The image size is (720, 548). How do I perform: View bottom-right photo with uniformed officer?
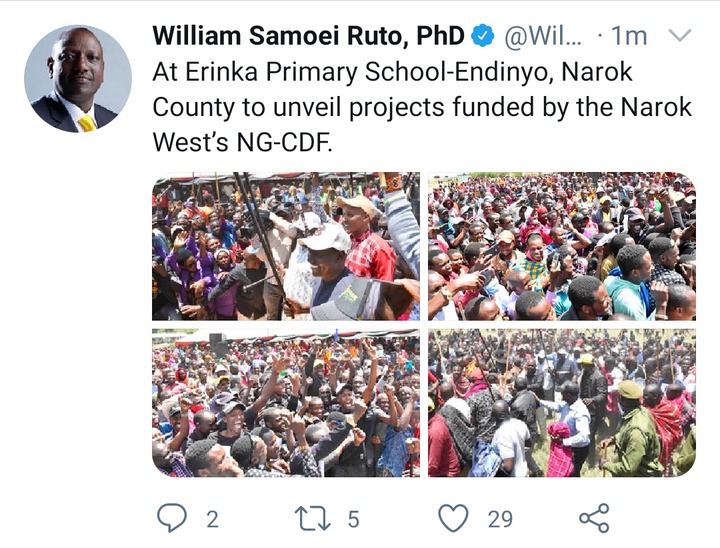click(562, 403)
